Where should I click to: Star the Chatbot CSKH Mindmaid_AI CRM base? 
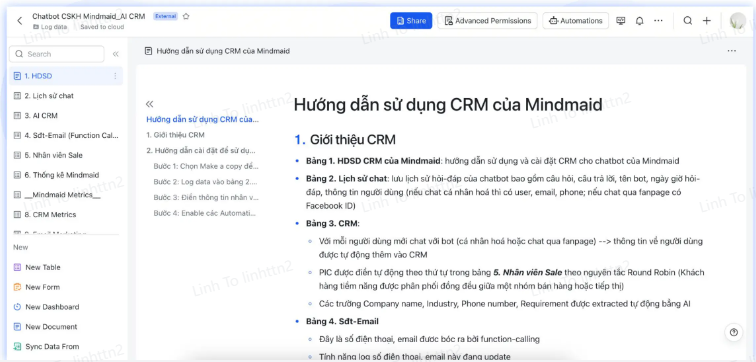(x=186, y=16)
